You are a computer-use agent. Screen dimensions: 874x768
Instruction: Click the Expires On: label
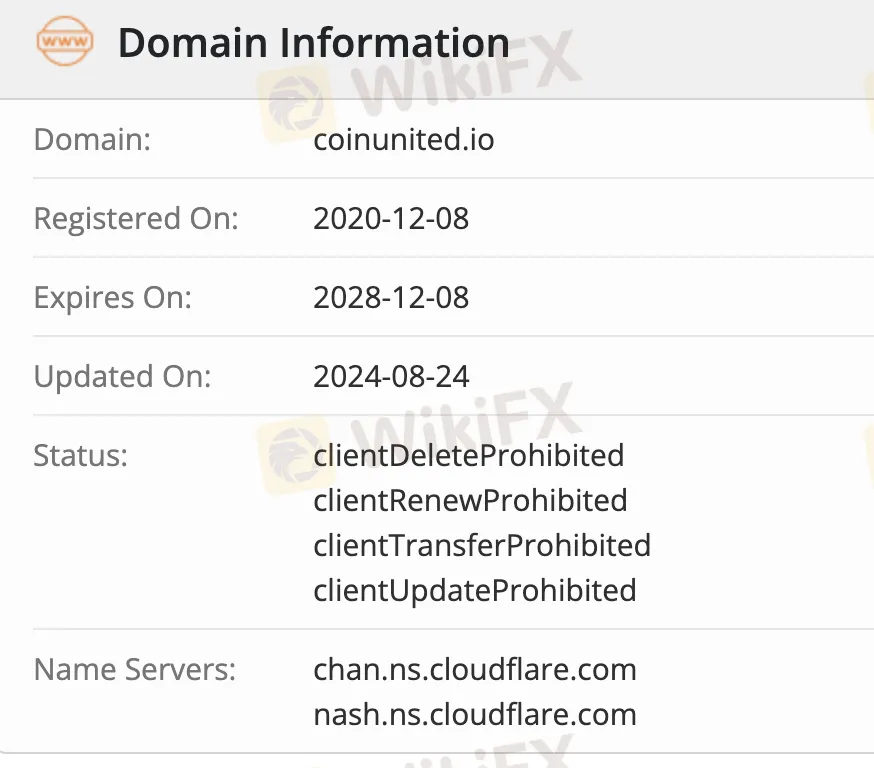click(113, 298)
